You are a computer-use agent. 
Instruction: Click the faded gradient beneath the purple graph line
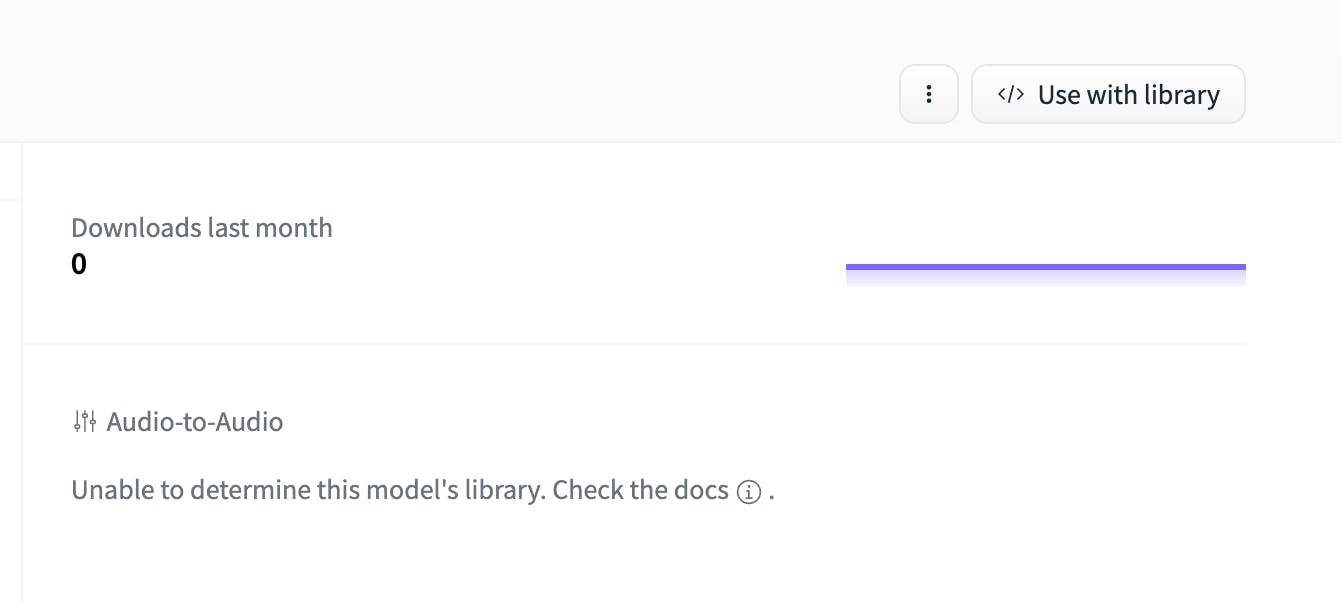1045,279
